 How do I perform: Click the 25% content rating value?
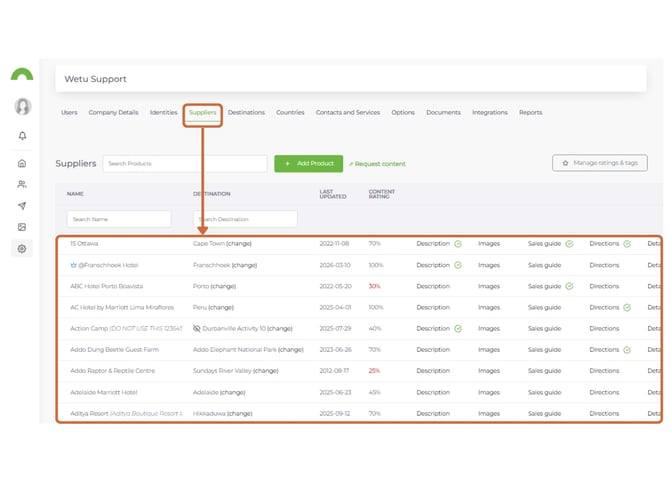click(x=374, y=370)
